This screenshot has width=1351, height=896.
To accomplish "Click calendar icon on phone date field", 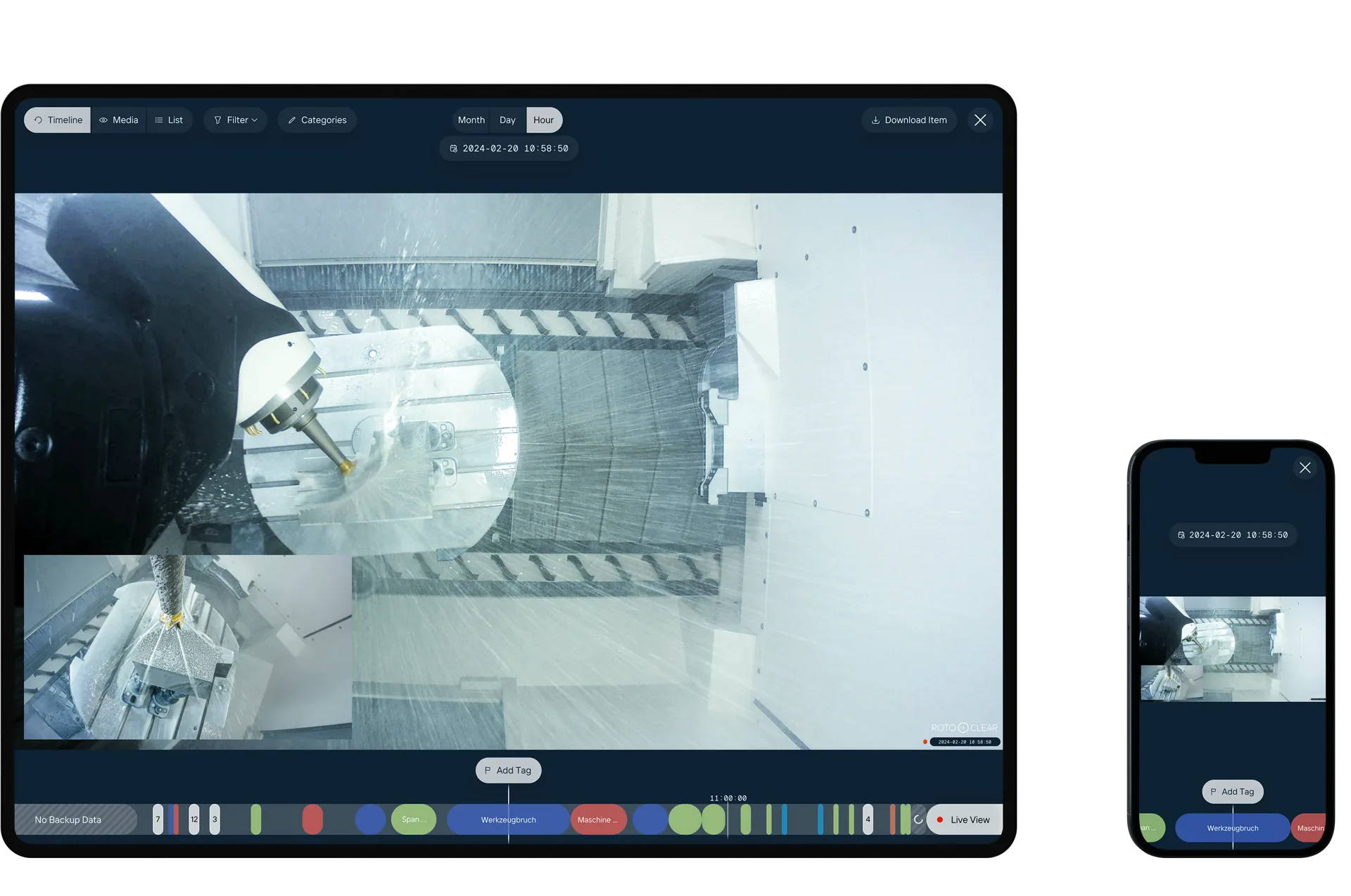I will [x=1181, y=535].
